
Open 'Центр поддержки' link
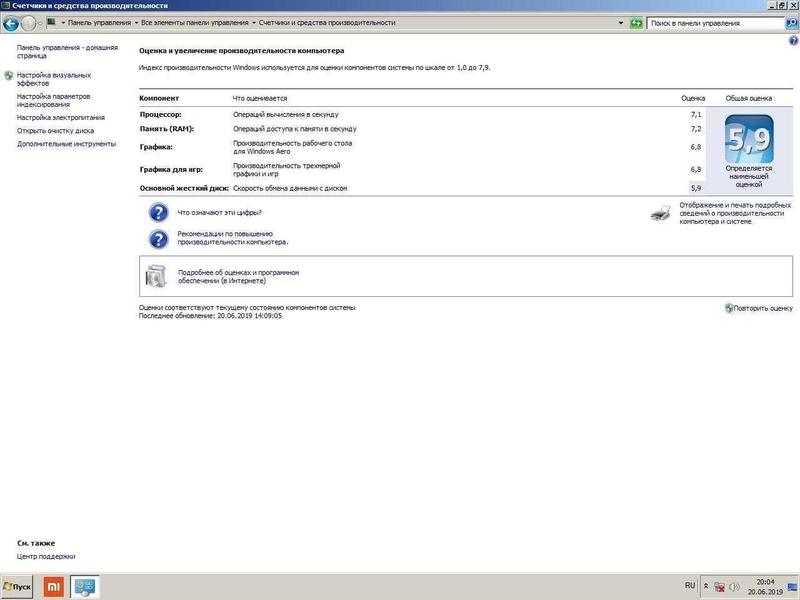tap(46, 556)
